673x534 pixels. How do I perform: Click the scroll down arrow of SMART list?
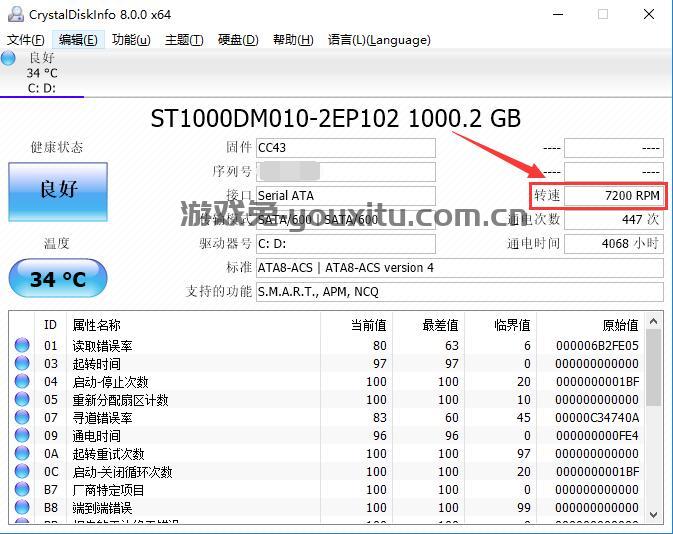[x=654, y=514]
